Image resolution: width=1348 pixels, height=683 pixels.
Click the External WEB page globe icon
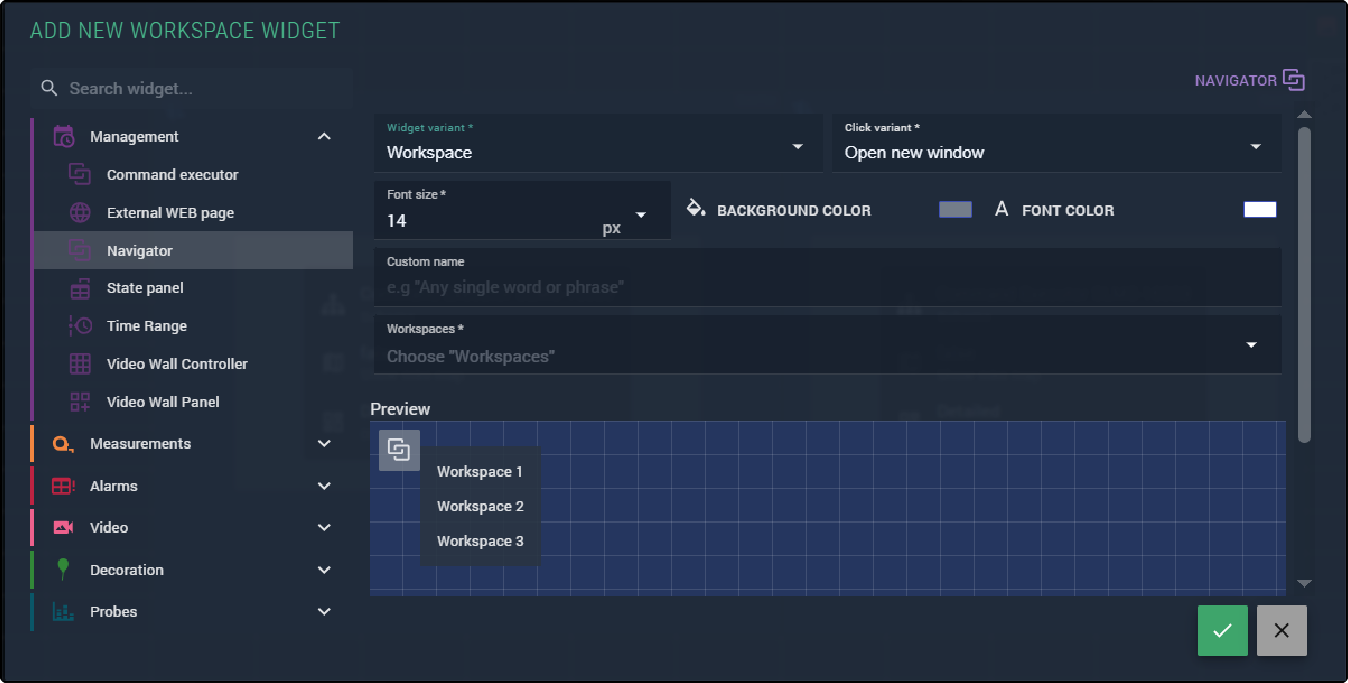tap(80, 213)
